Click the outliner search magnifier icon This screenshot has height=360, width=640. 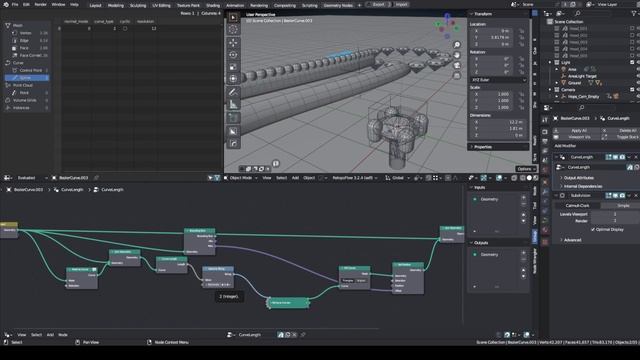(x=578, y=14)
